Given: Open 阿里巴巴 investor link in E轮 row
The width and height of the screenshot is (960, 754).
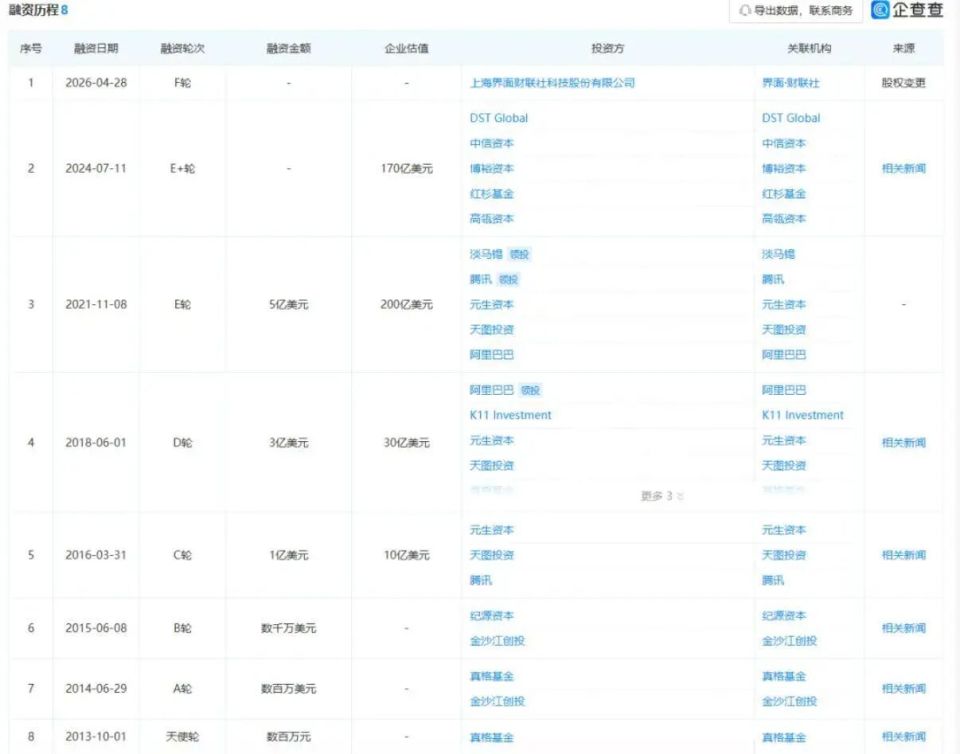Looking at the screenshot, I should 492,354.
